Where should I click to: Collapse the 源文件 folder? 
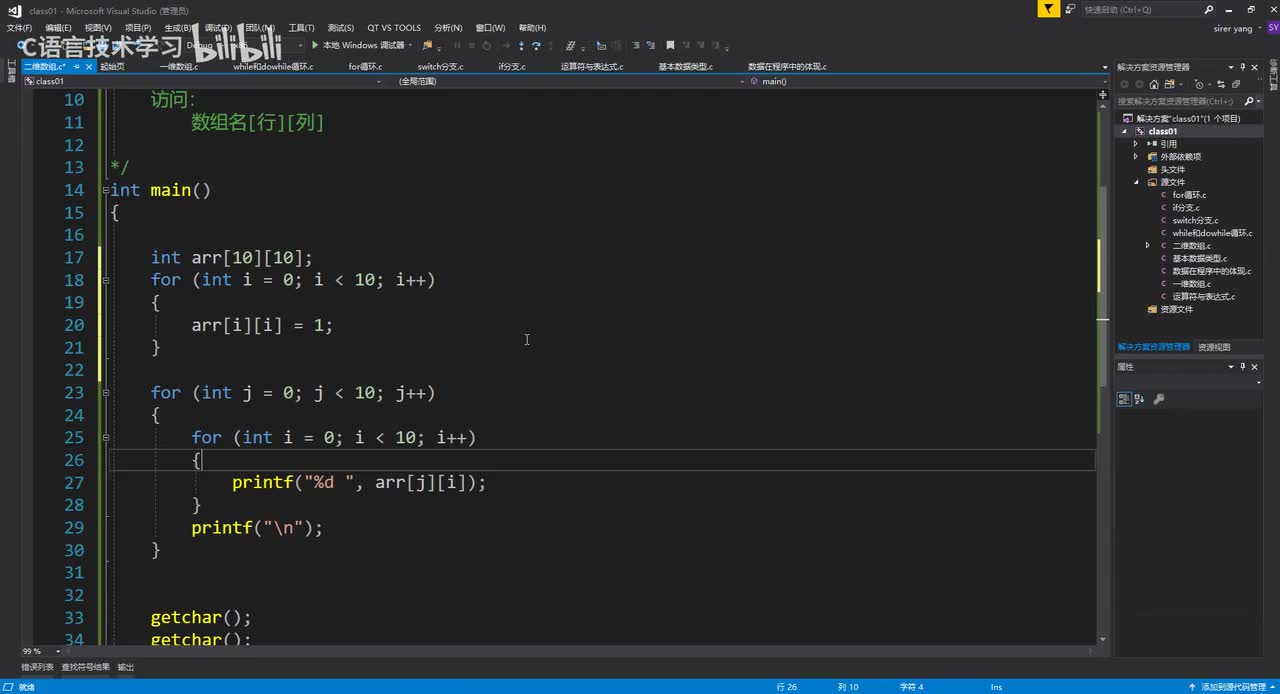point(1136,182)
